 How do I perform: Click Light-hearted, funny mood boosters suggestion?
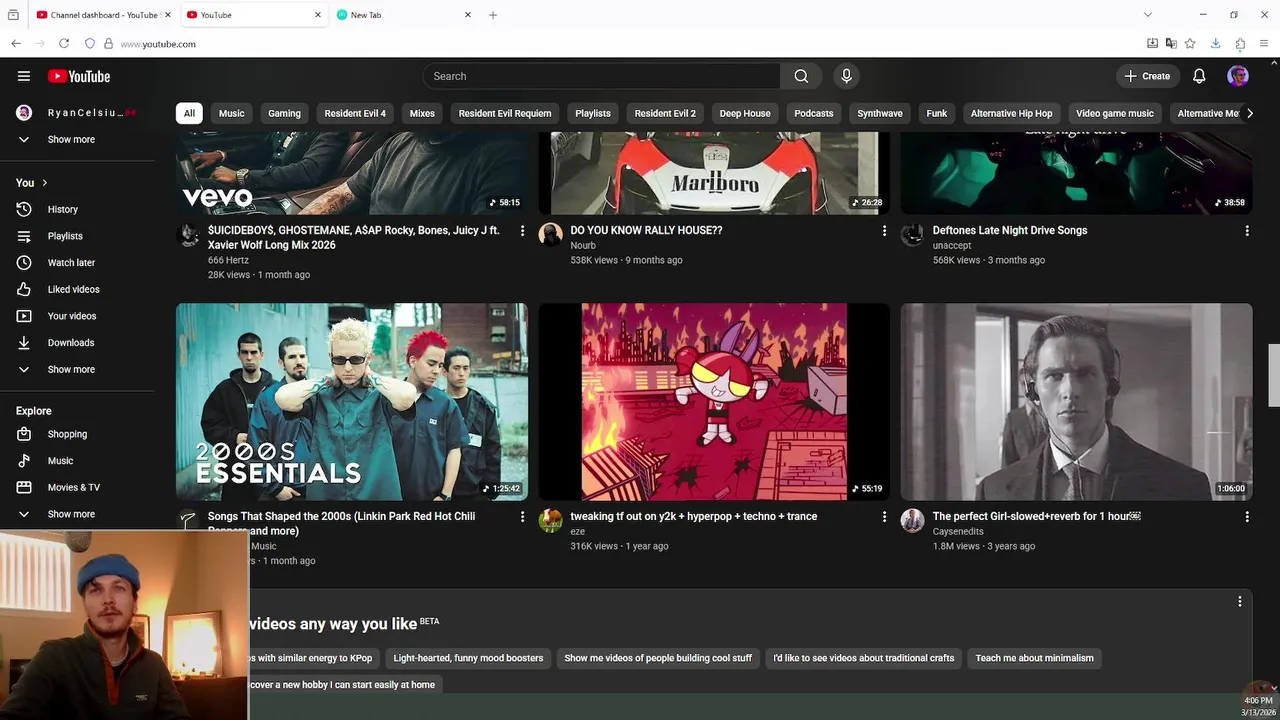pos(468,658)
